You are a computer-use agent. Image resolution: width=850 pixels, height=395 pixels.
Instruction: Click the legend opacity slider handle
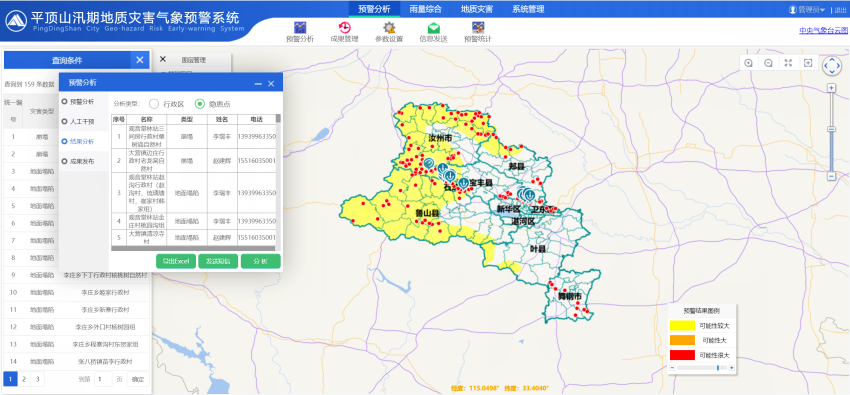[718, 368]
